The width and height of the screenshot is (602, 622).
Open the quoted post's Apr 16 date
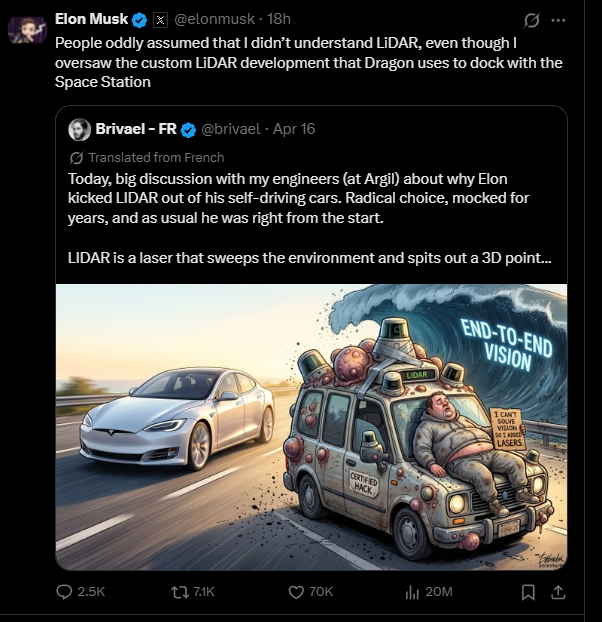click(x=293, y=129)
